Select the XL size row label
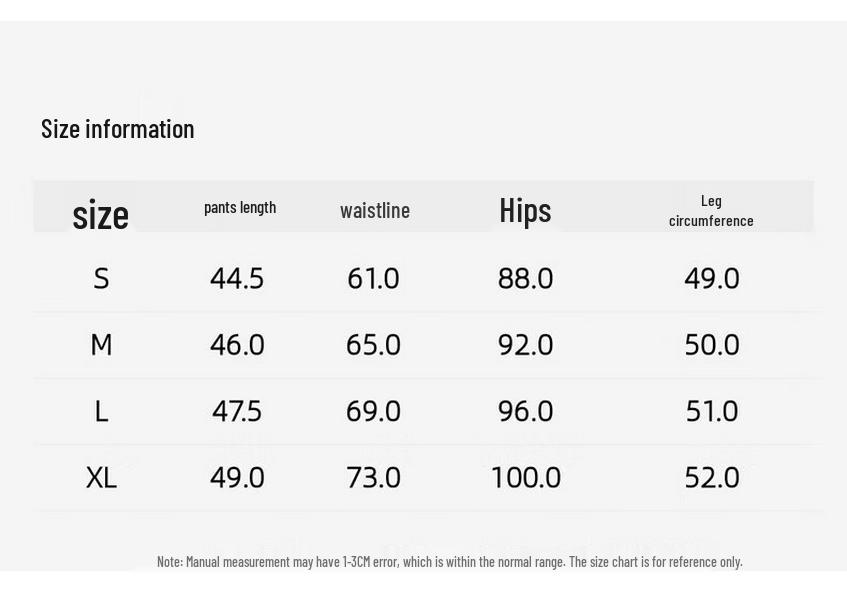The height and width of the screenshot is (593, 847). (x=101, y=478)
